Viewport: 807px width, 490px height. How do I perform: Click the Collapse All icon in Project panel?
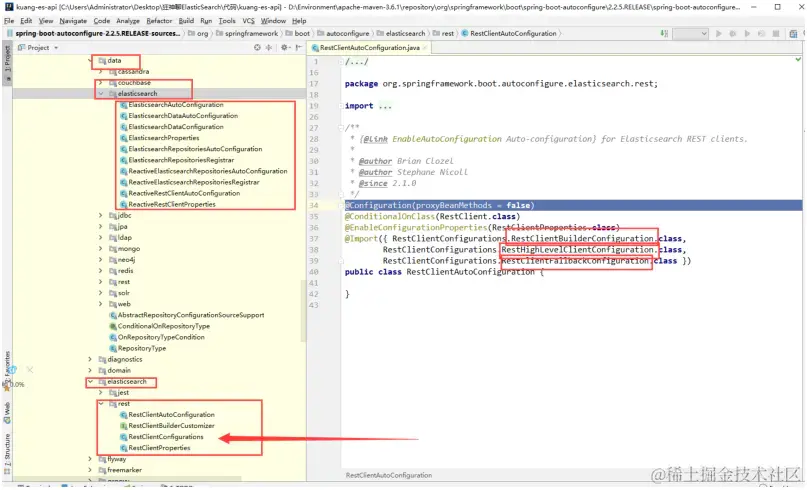point(269,47)
